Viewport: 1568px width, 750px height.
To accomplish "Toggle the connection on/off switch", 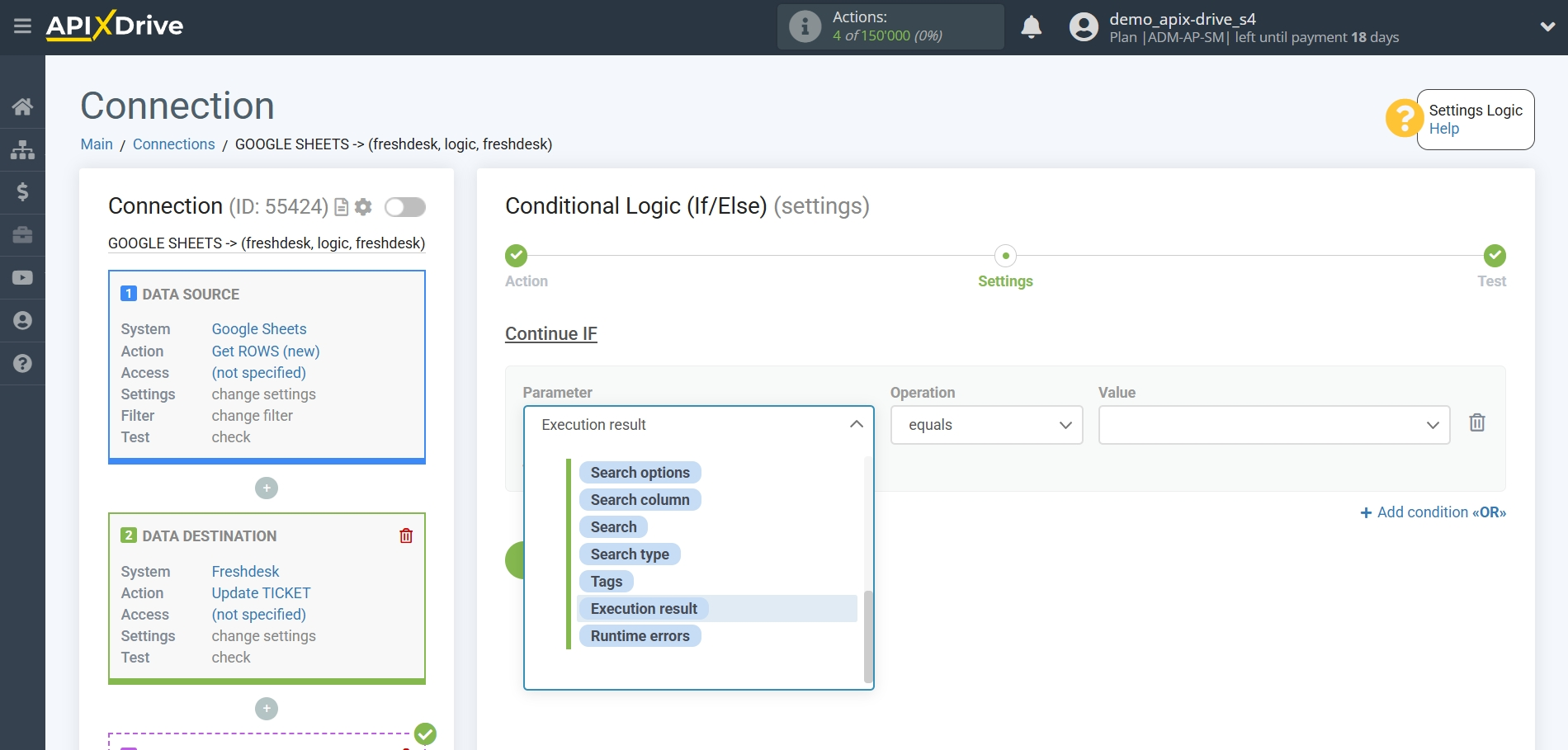I will (405, 207).
